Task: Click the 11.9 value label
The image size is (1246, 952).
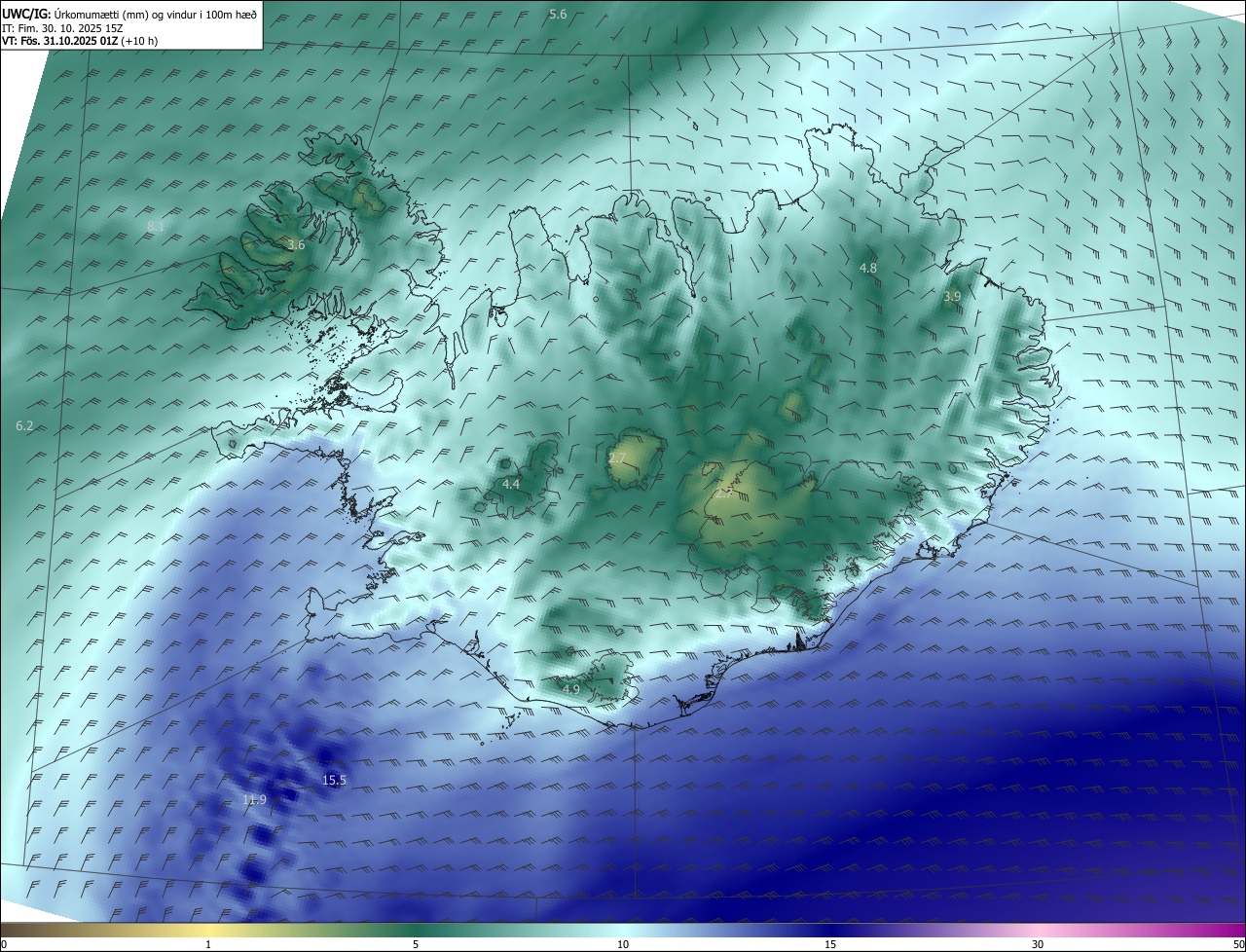Action: click(x=254, y=800)
